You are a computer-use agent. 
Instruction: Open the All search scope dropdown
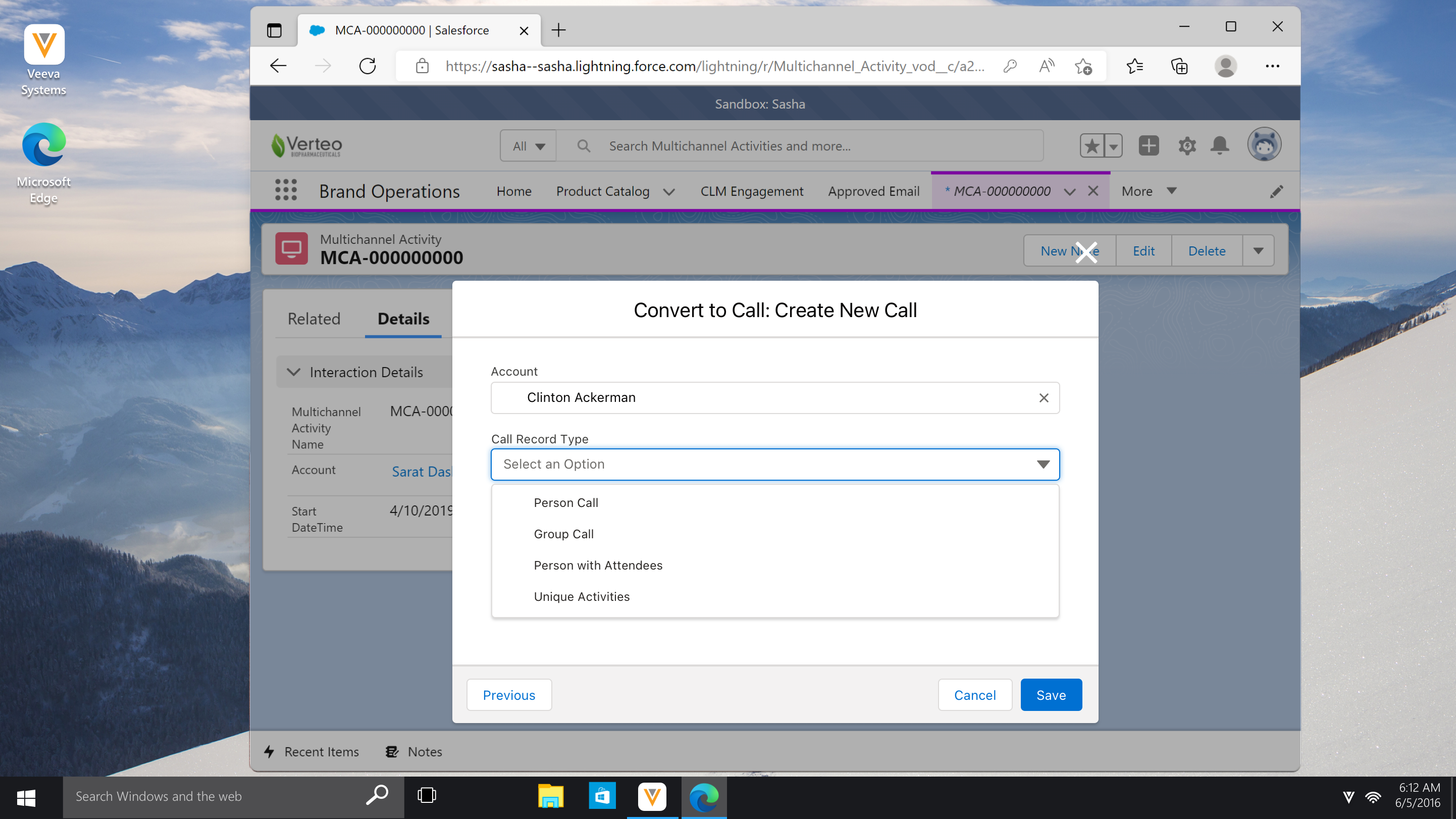coord(528,146)
